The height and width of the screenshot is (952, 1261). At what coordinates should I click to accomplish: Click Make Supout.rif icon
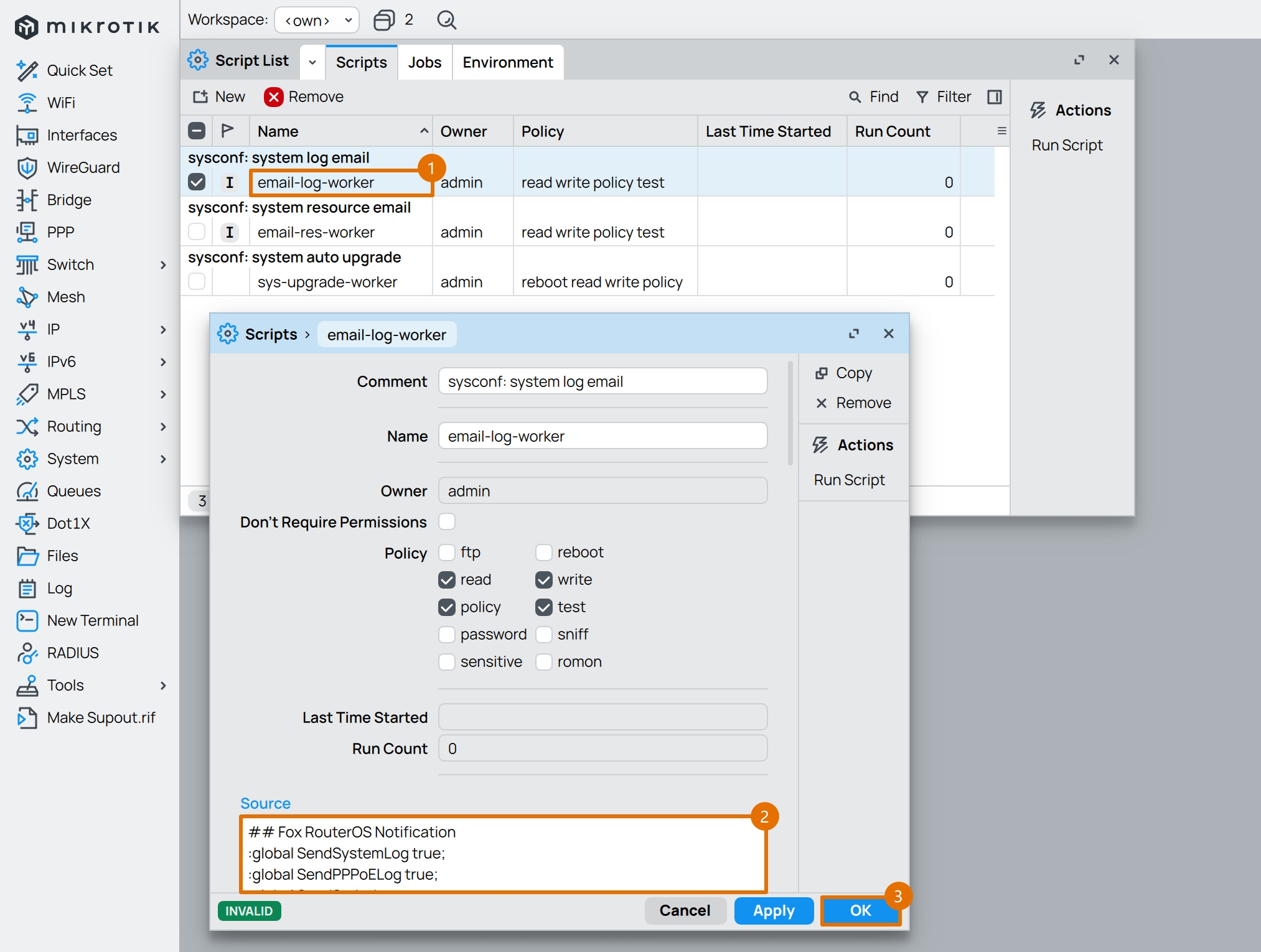tap(27, 717)
